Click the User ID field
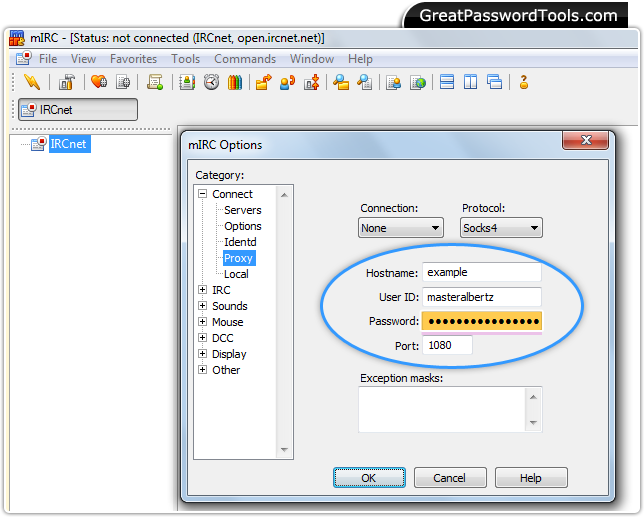This screenshot has height=517, width=644. [482, 297]
